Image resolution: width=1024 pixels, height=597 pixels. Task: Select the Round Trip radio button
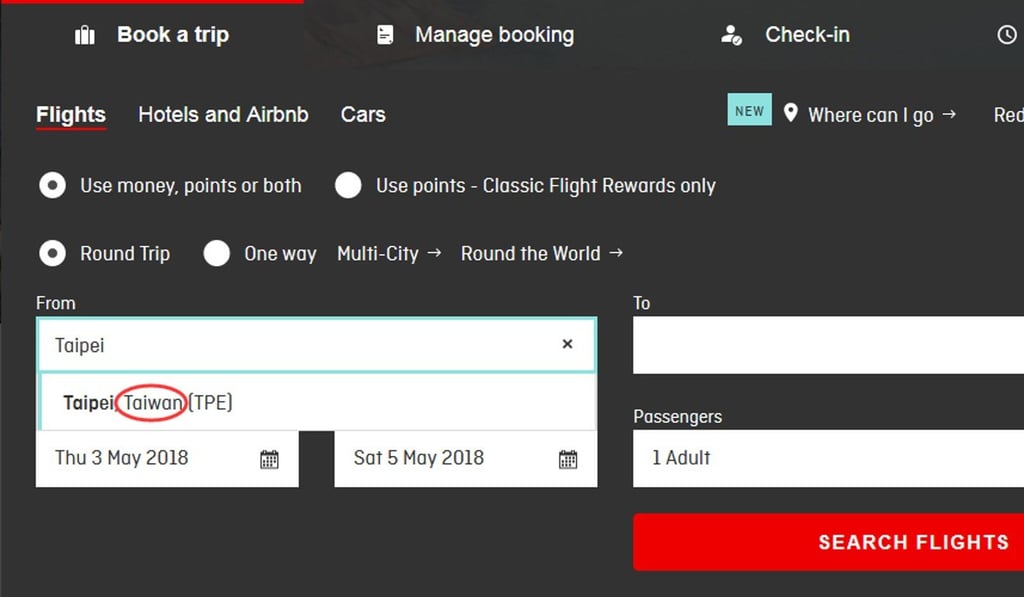pyautogui.click(x=52, y=254)
